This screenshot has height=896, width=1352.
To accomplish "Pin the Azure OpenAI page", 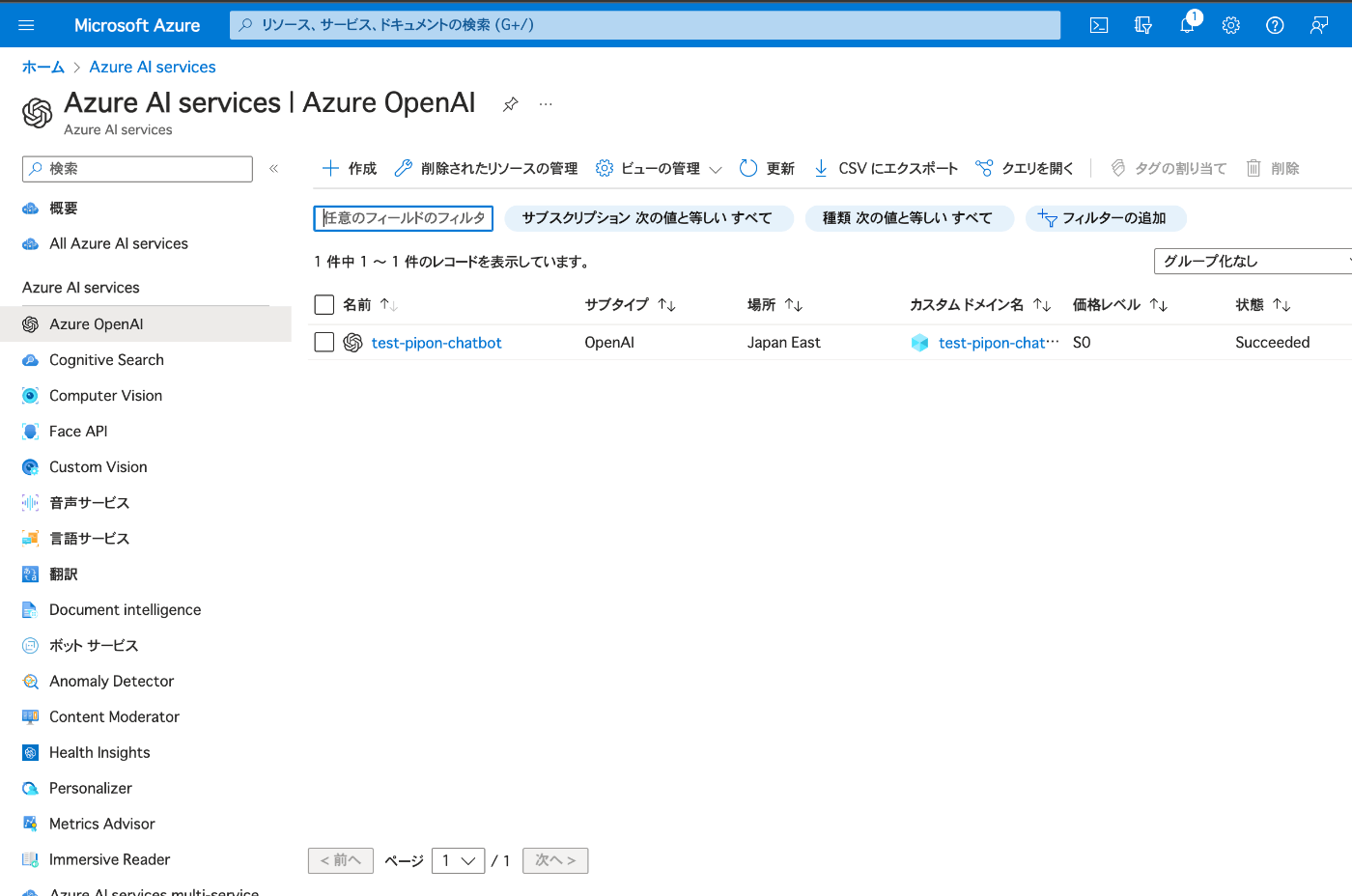I will (511, 104).
